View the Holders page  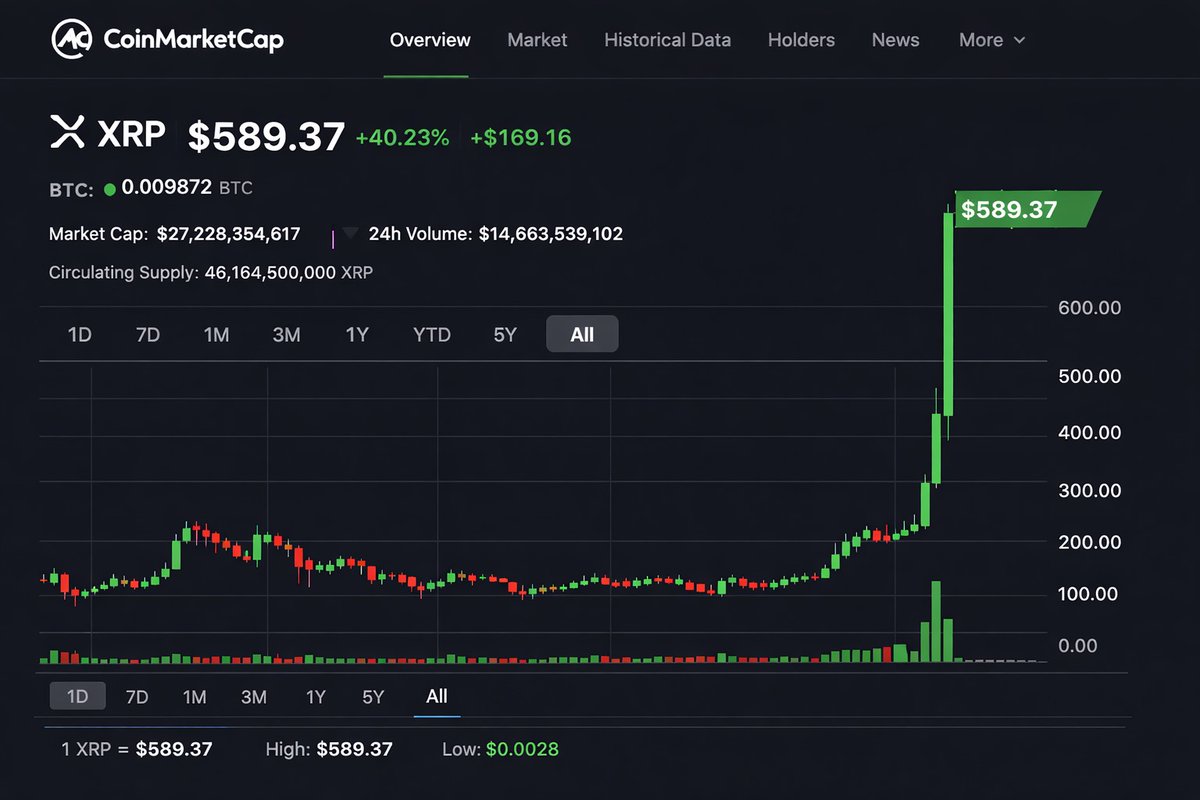(x=801, y=40)
